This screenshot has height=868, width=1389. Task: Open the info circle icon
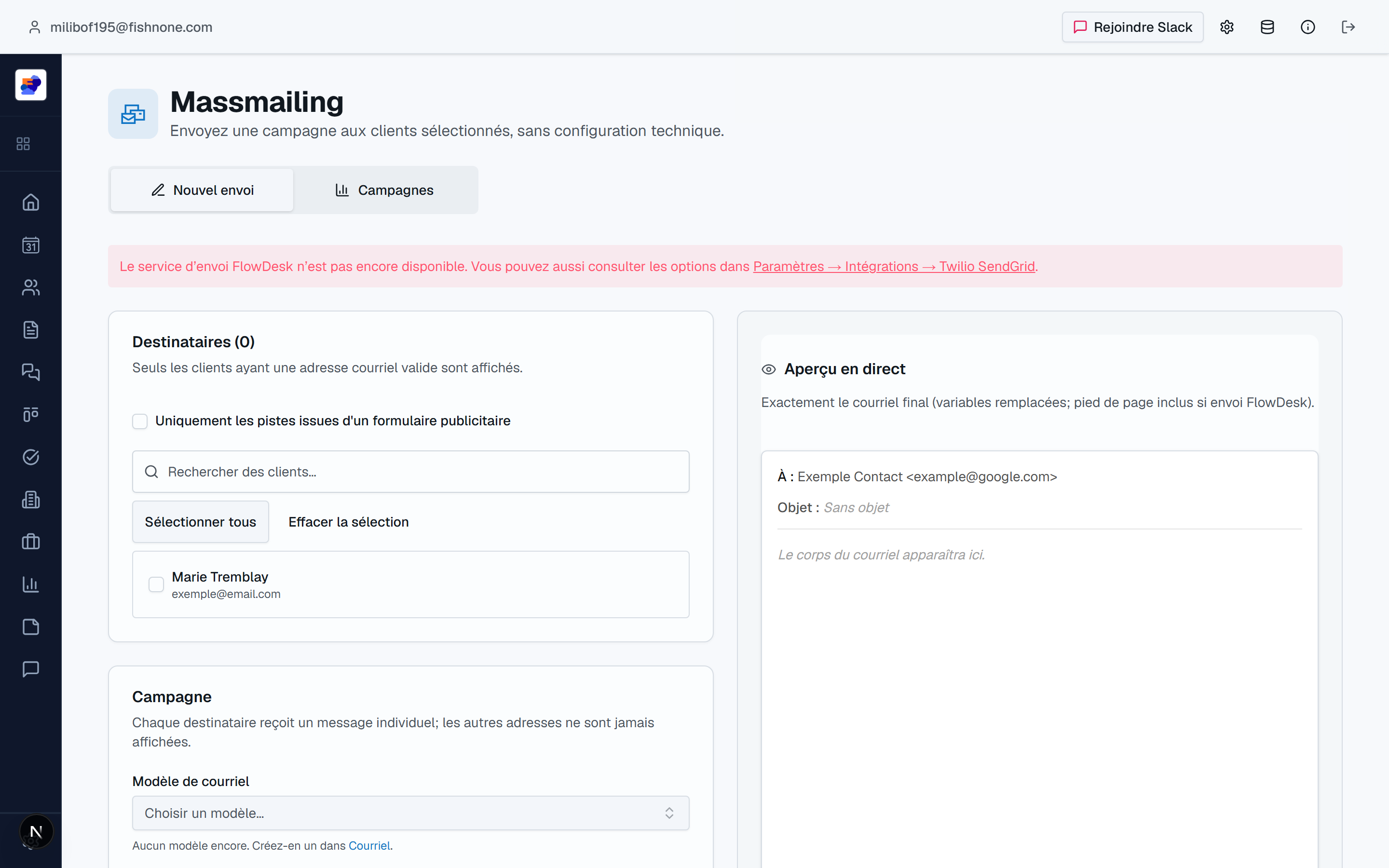tap(1308, 27)
